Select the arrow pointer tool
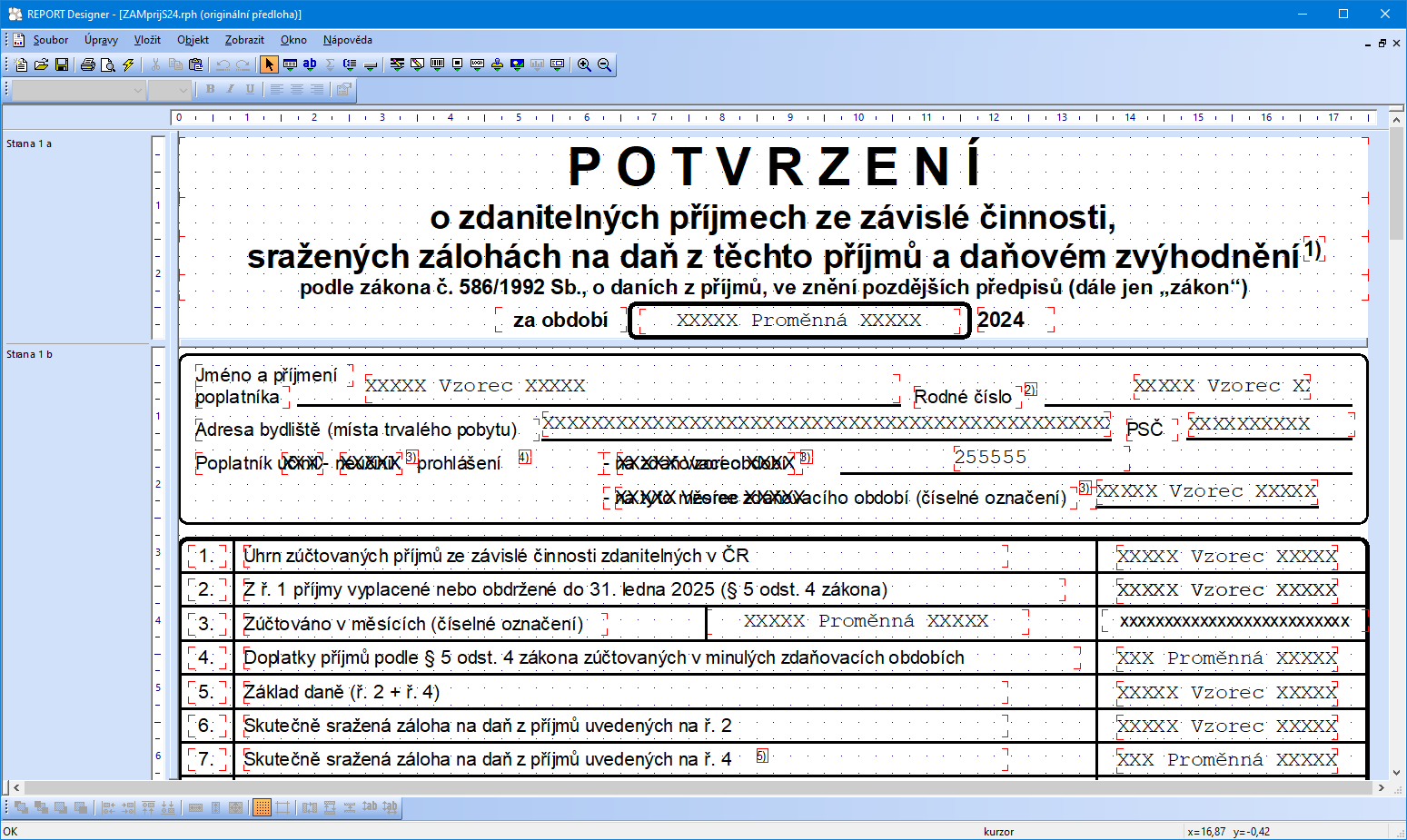The width and height of the screenshot is (1407, 840). click(269, 64)
